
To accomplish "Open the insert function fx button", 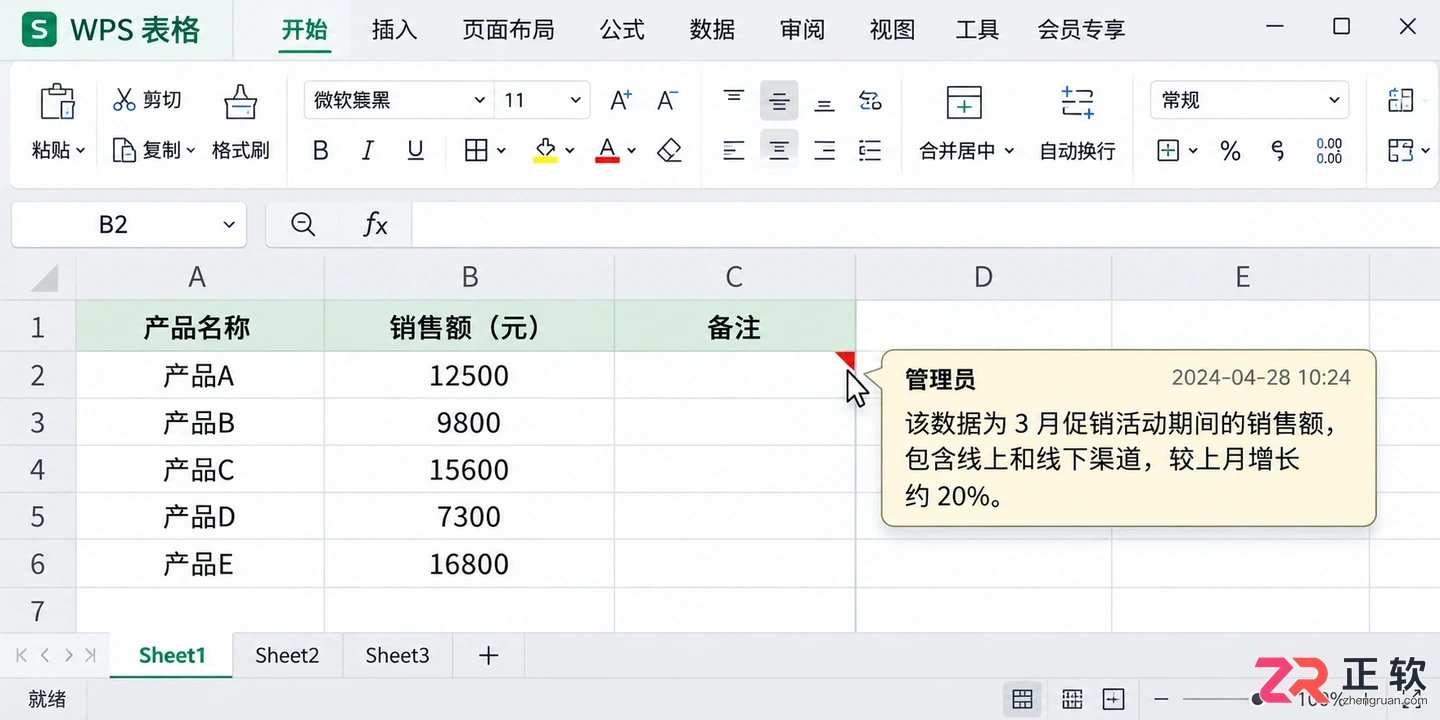I will [x=375, y=224].
